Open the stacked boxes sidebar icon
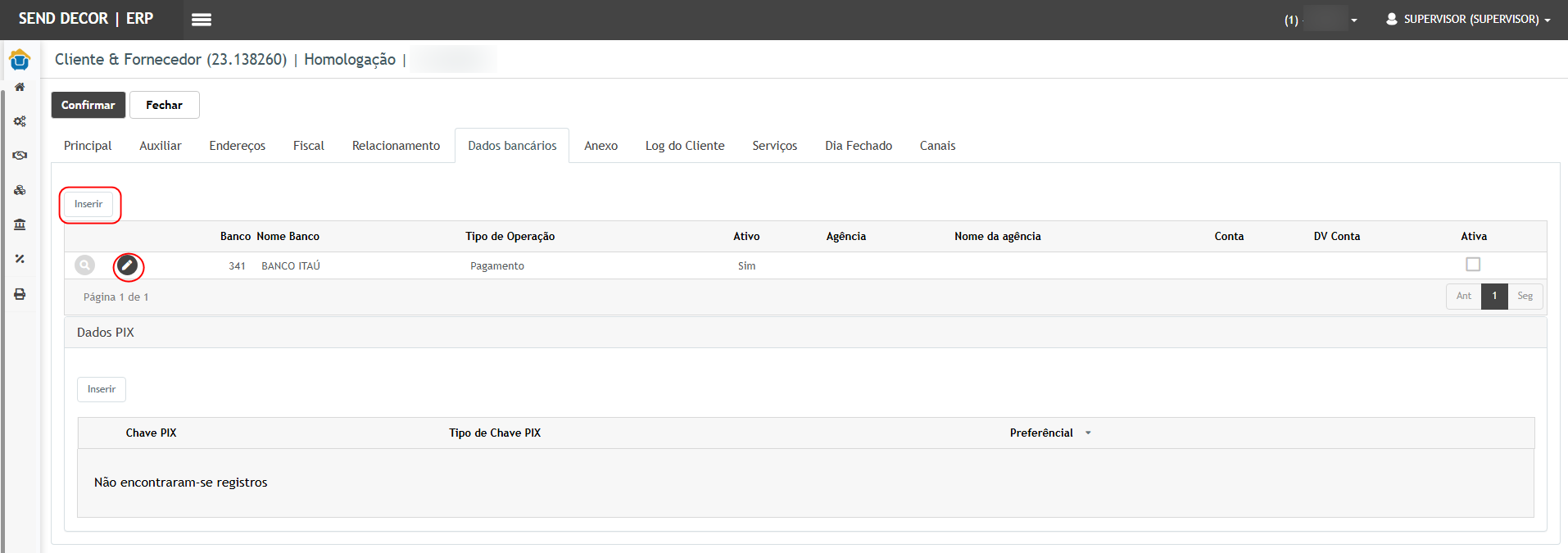 (x=20, y=190)
